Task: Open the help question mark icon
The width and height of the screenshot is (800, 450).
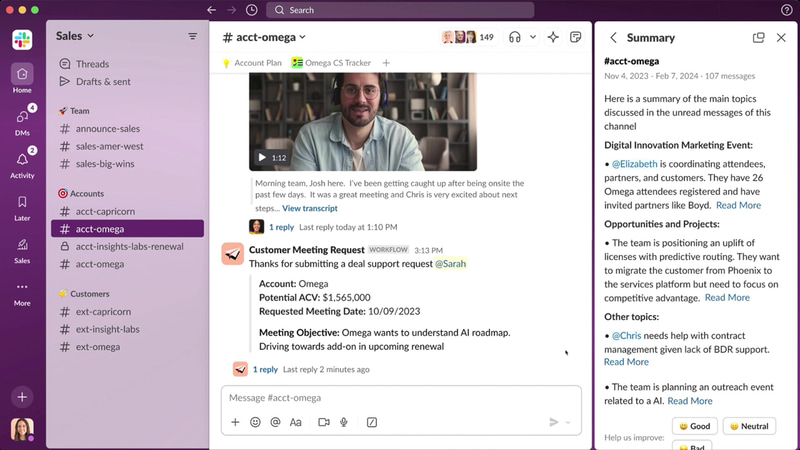Action: point(786,10)
